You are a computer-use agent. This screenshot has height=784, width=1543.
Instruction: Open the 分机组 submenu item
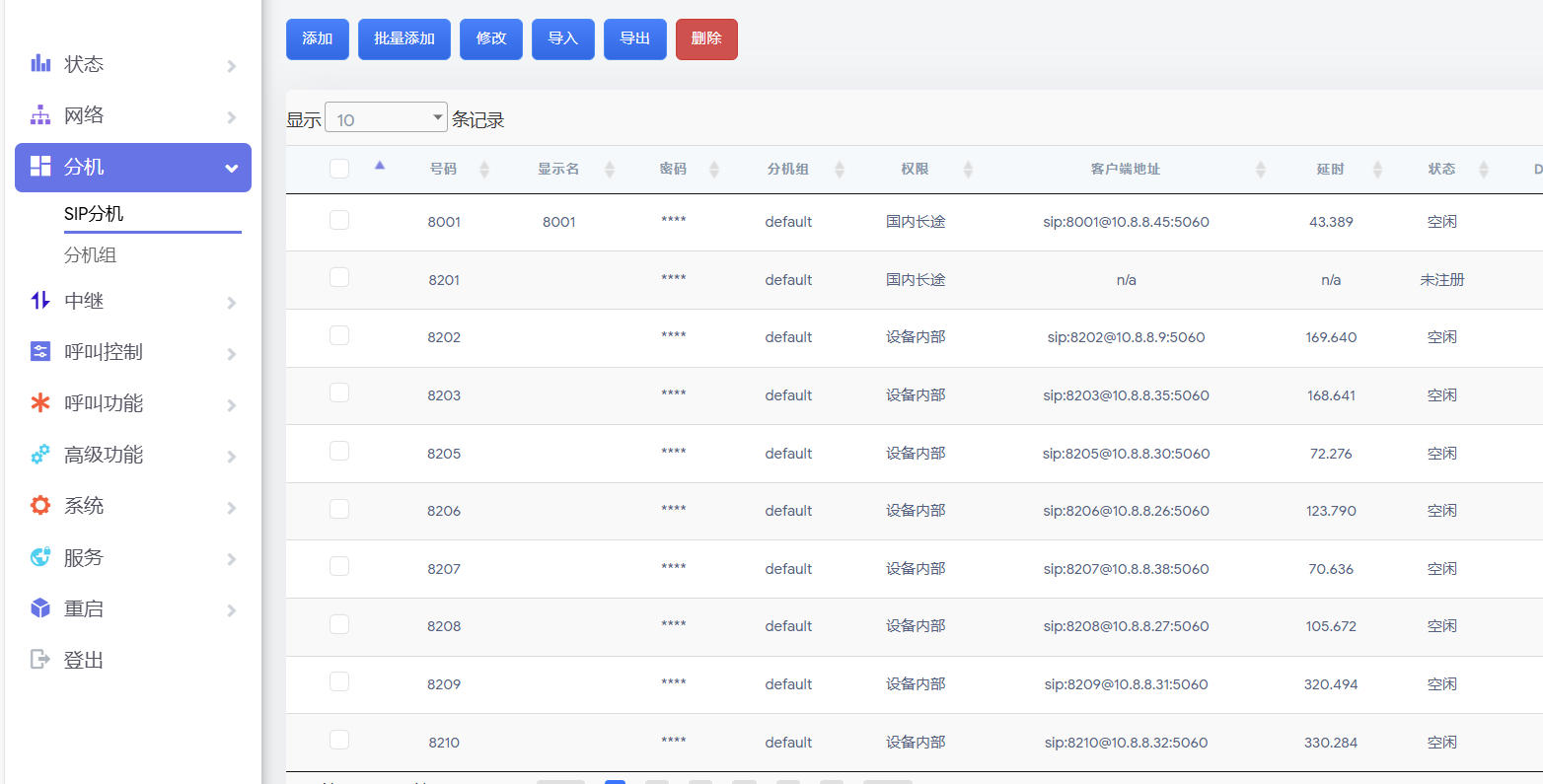90,255
